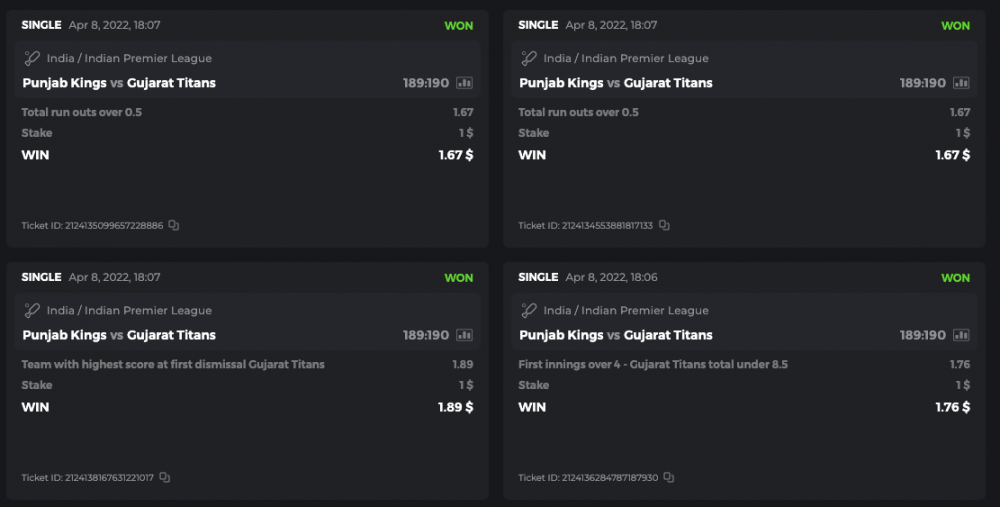The height and width of the screenshot is (507, 1000).
Task: Open match statistics icon in top-left ticket
Action: [x=464, y=83]
